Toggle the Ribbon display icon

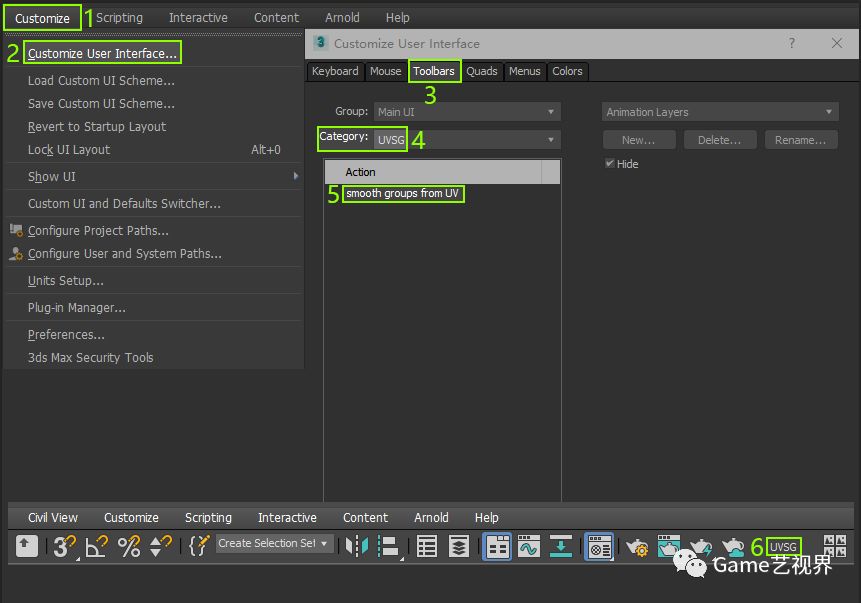click(x=497, y=546)
